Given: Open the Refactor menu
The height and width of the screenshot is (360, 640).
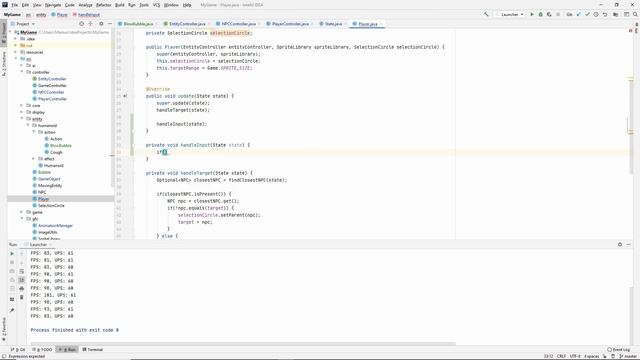Looking at the screenshot, I should point(103,5).
